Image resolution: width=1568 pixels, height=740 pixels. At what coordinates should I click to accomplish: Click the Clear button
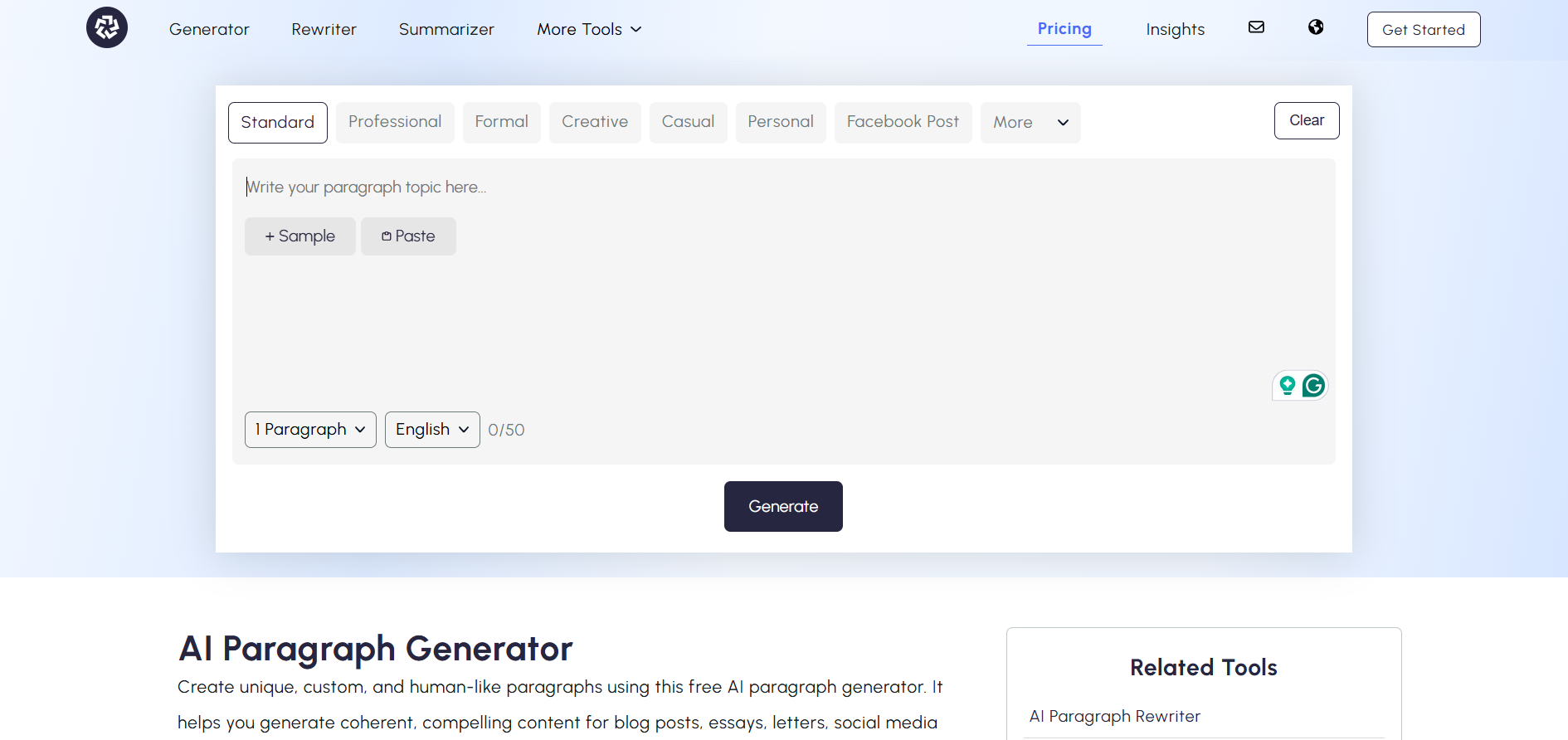[1307, 120]
